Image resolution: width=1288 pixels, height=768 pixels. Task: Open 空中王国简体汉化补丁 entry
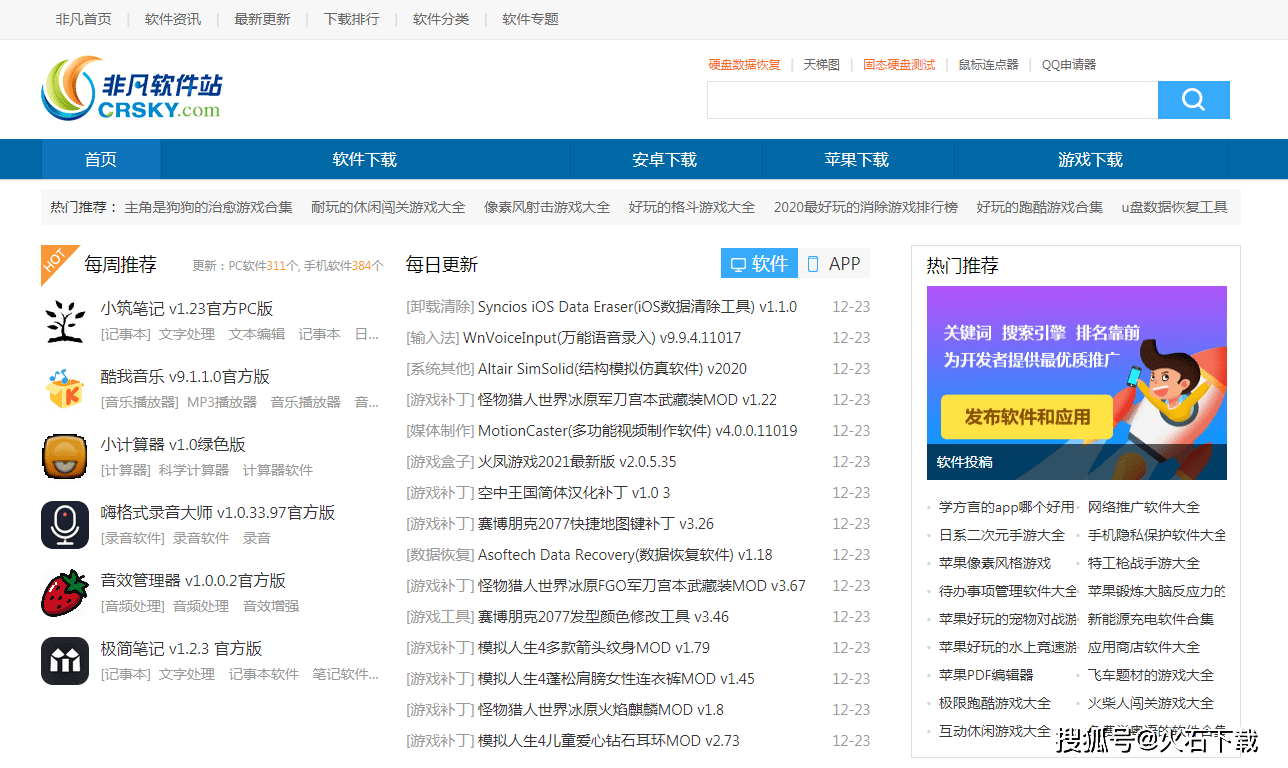click(574, 493)
